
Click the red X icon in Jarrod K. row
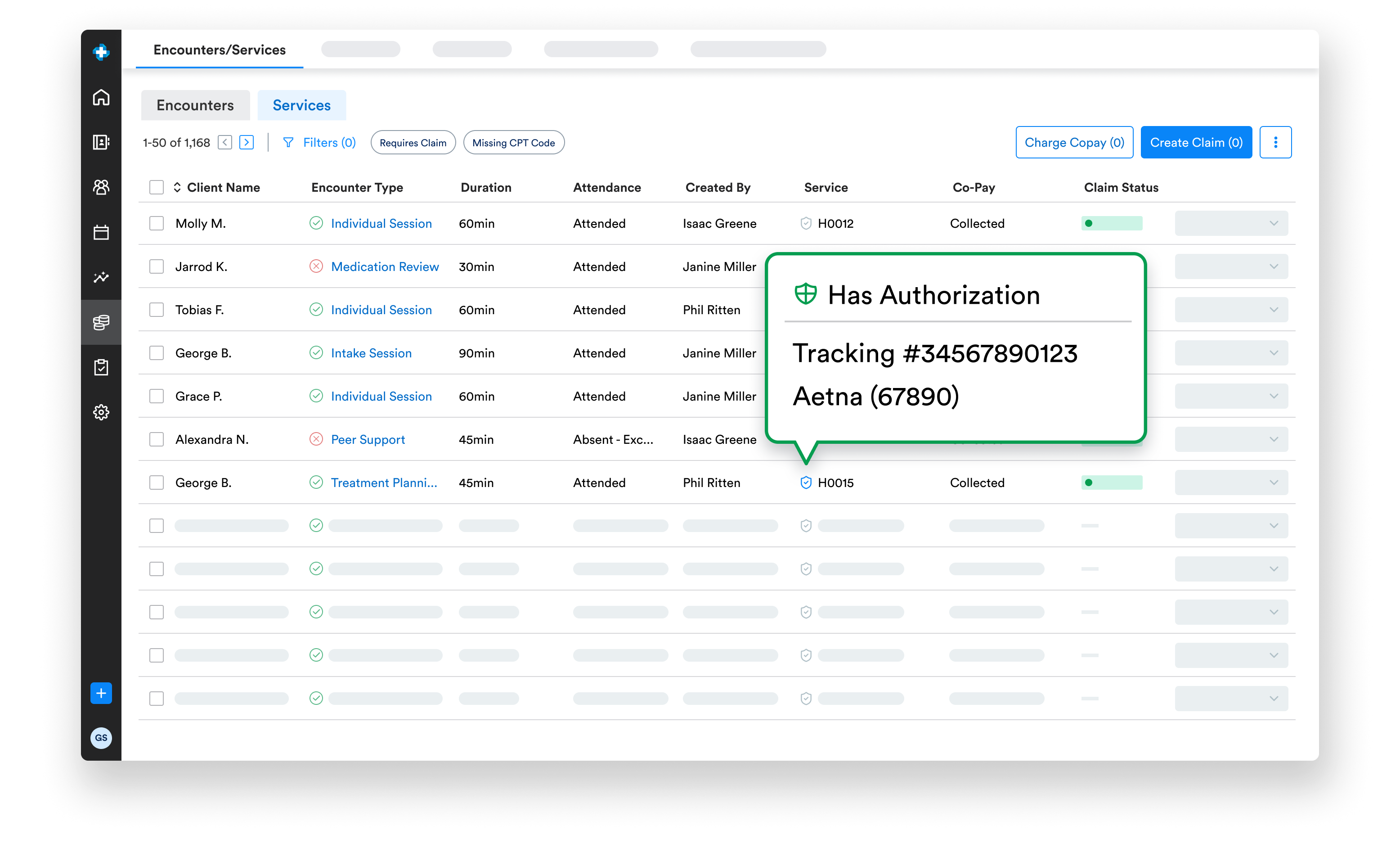click(x=316, y=266)
